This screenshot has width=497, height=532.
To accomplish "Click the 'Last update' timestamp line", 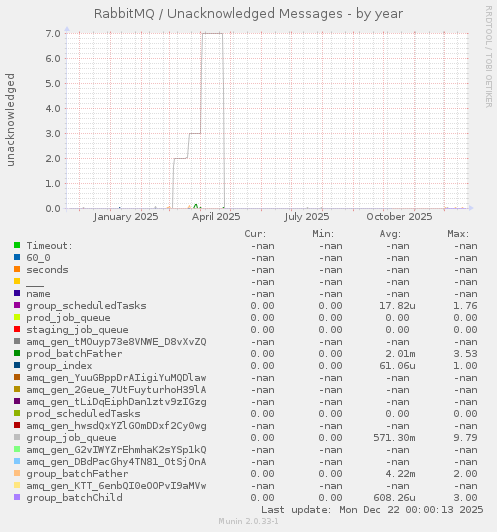I will (x=372, y=510).
